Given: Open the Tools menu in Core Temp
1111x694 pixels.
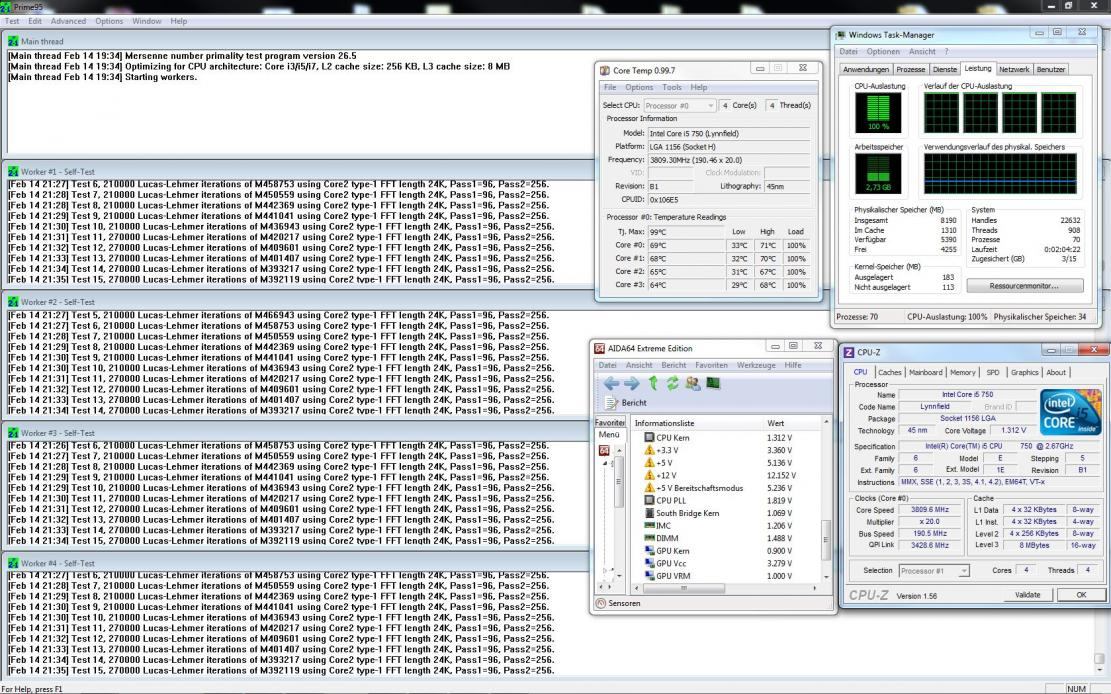Looking at the screenshot, I should click(x=672, y=87).
